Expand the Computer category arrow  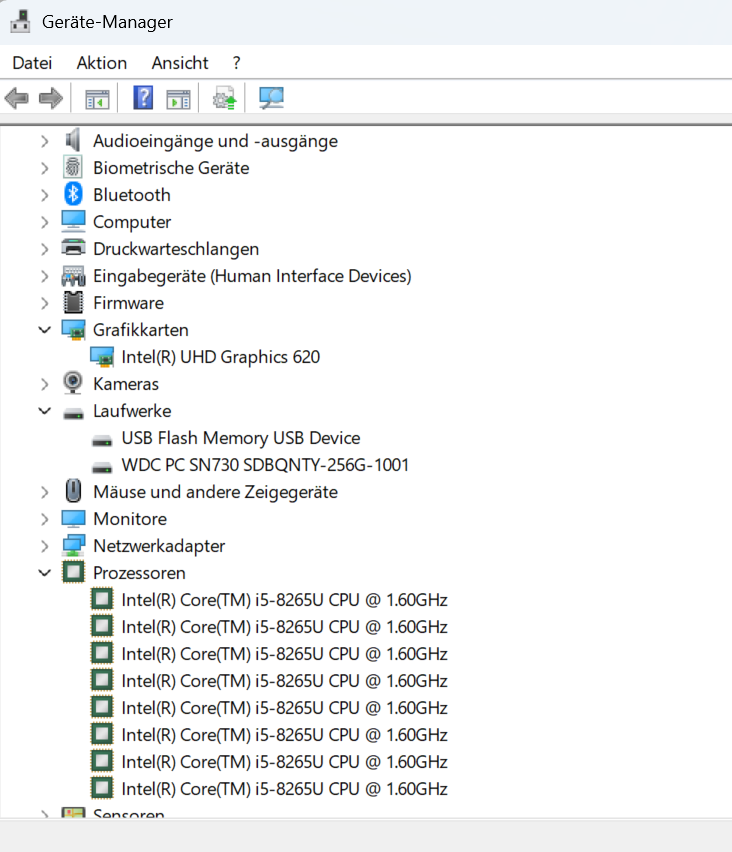pos(45,222)
